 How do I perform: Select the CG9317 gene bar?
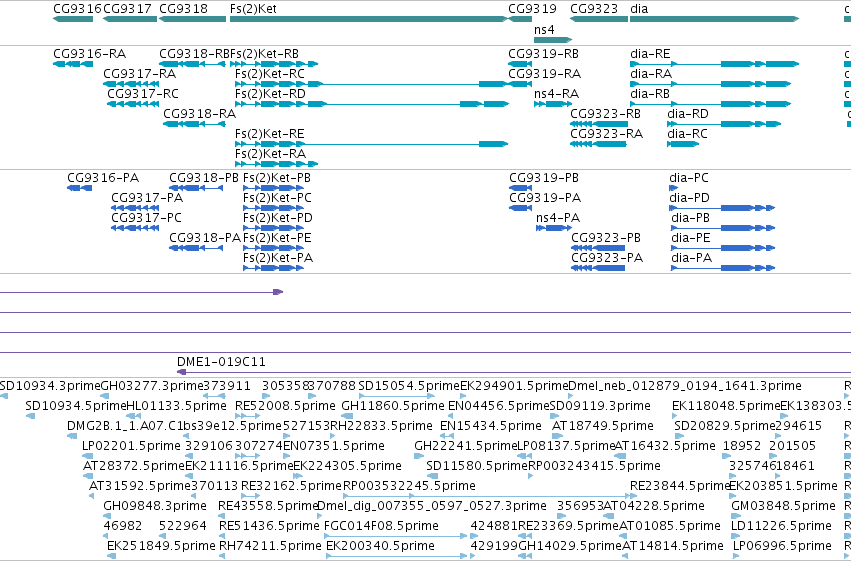pyautogui.click(x=130, y=19)
